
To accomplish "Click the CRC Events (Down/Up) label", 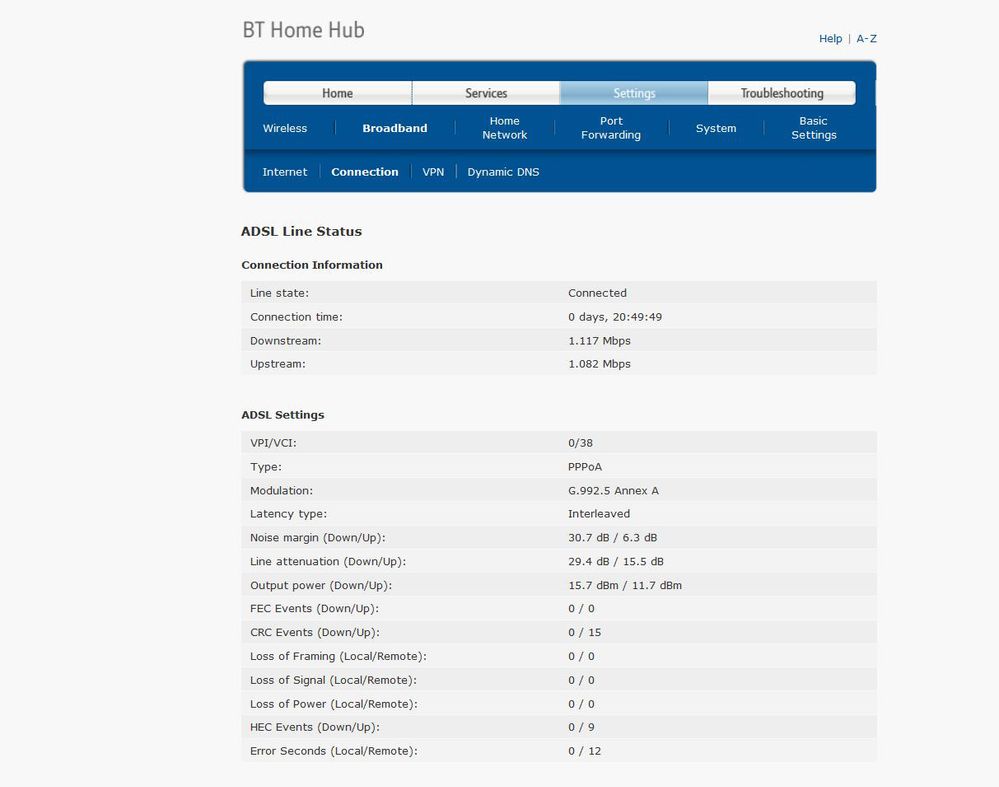I will click(x=315, y=632).
